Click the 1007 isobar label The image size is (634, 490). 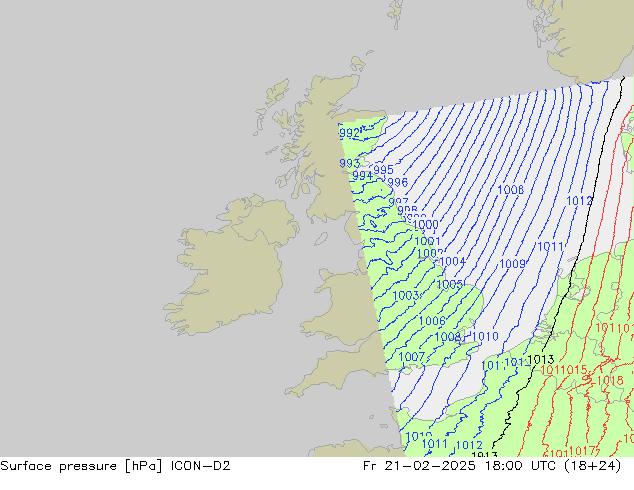pyautogui.click(x=412, y=357)
